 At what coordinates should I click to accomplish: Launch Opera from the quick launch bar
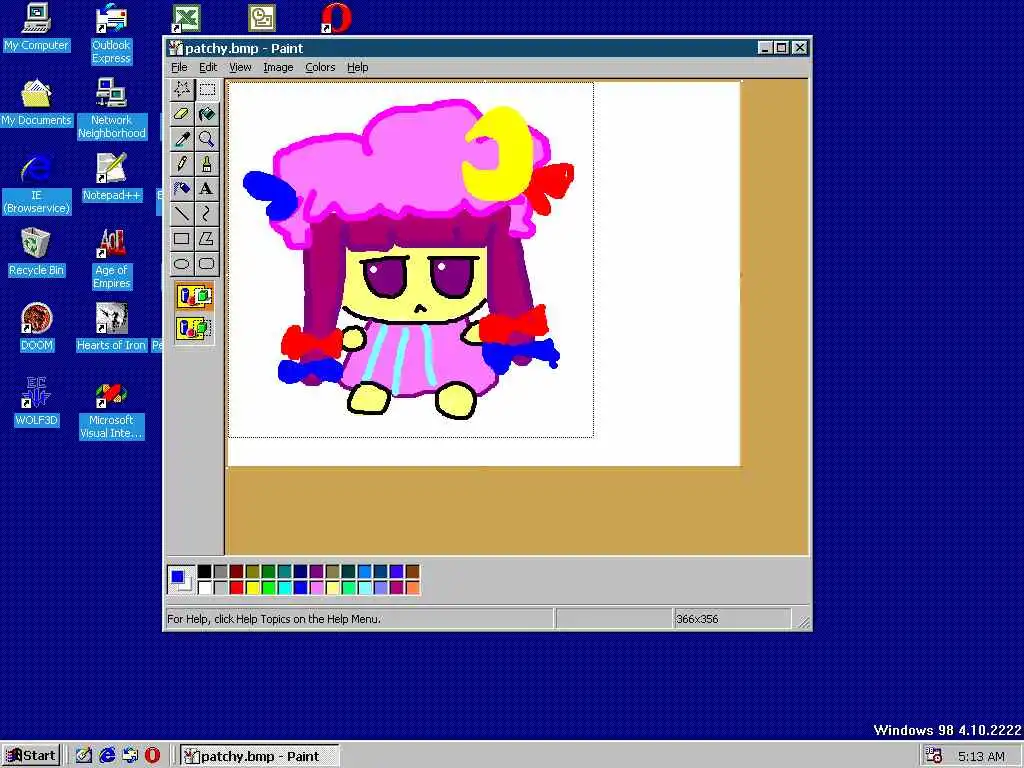pos(152,756)
